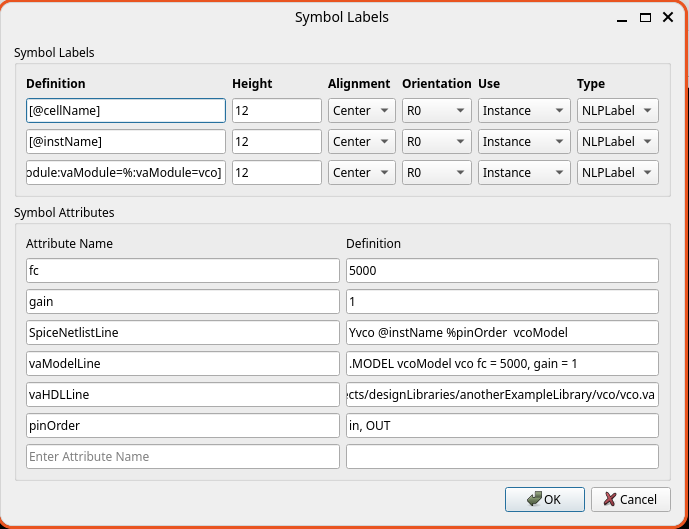Open Type dropdown for the vaModule label row
Screen dimensions: 689x529
click(617, 173)
